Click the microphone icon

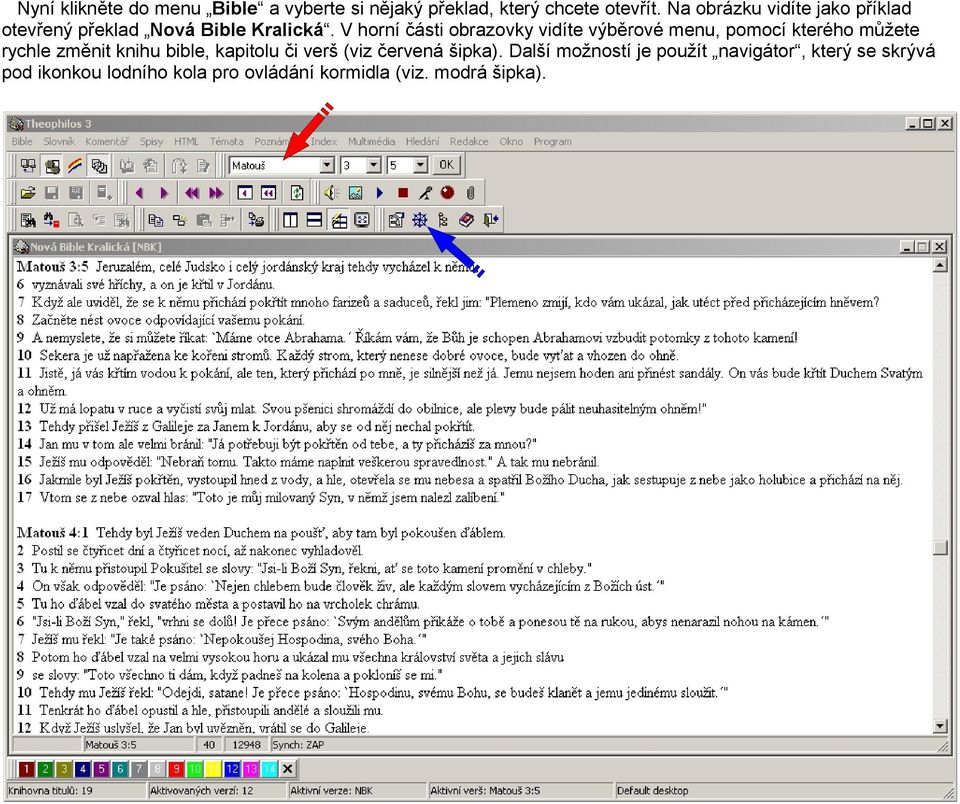pyautogui.click(x=425, y=193)
